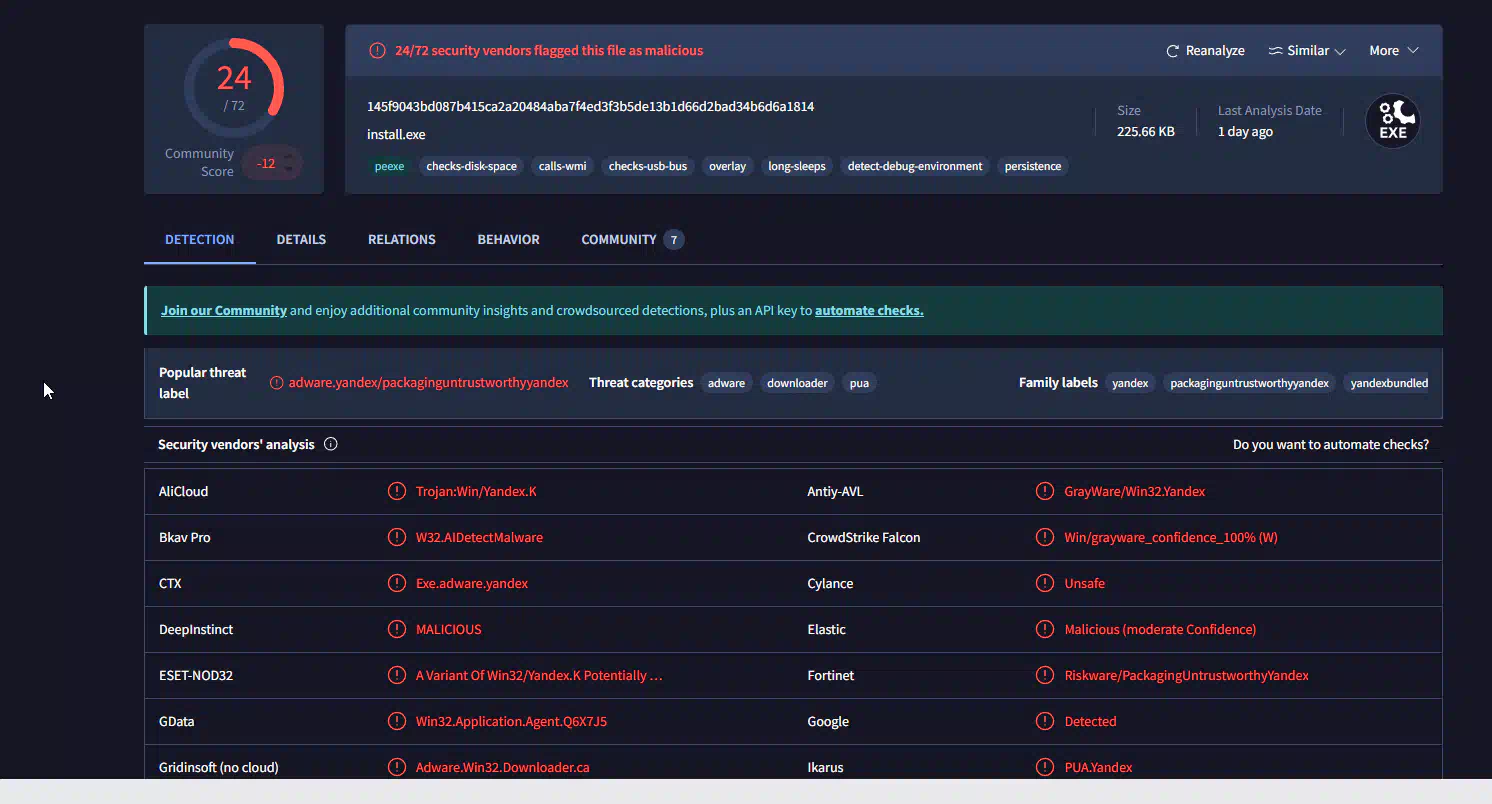Open the automate checks link in the banner
The width and height of the screenshot is (1492, 804).
click(x=869, y=310)
